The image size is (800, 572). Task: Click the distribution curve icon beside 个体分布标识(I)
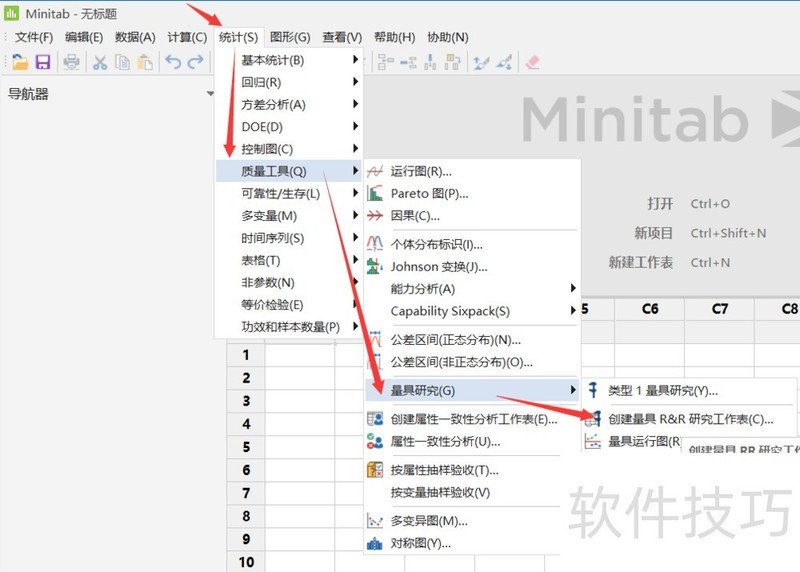[x=375, y=243]
